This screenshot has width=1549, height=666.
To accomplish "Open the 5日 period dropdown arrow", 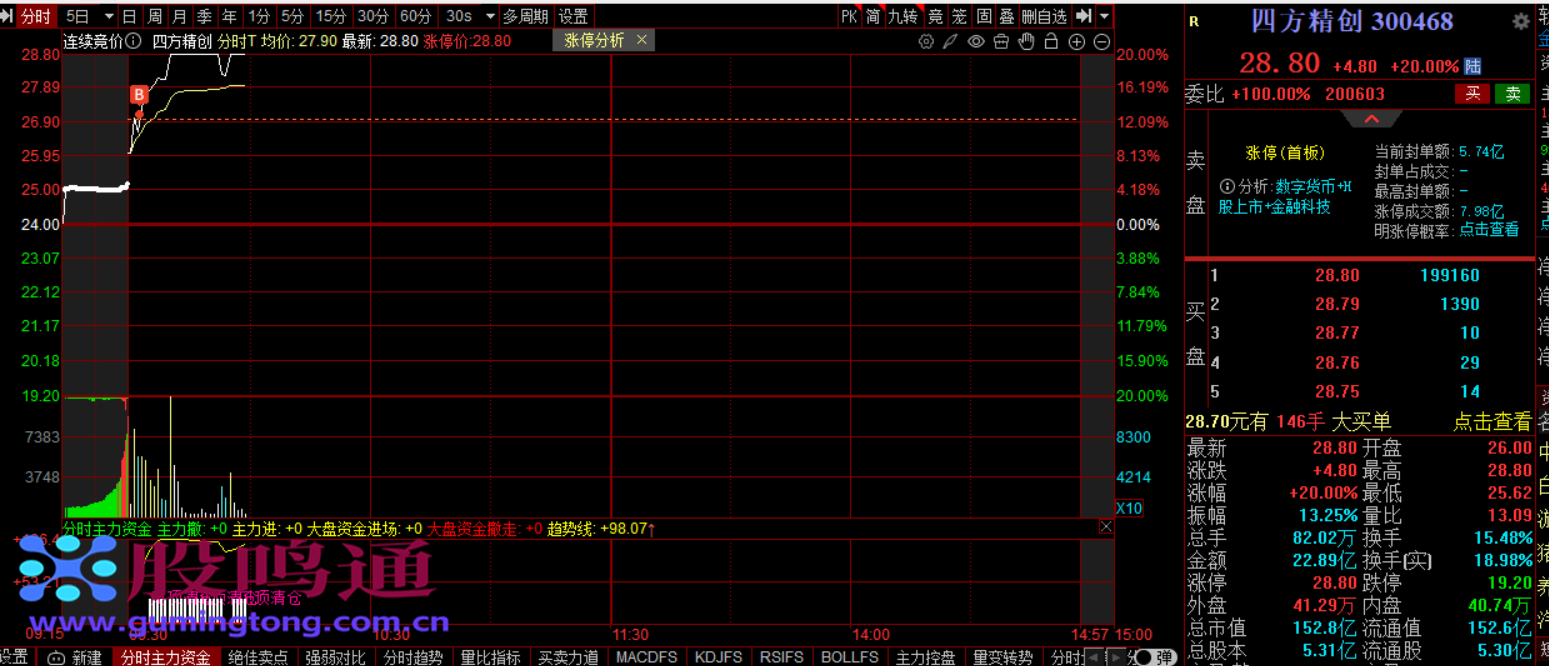I will pyautogui.click(x=108, y=16).
